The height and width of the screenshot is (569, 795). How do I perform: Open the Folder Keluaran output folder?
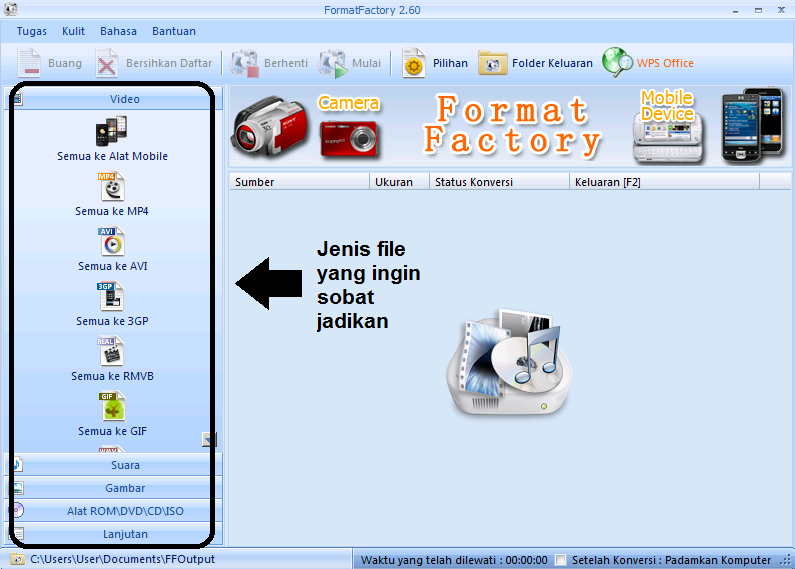coord(535,63)
